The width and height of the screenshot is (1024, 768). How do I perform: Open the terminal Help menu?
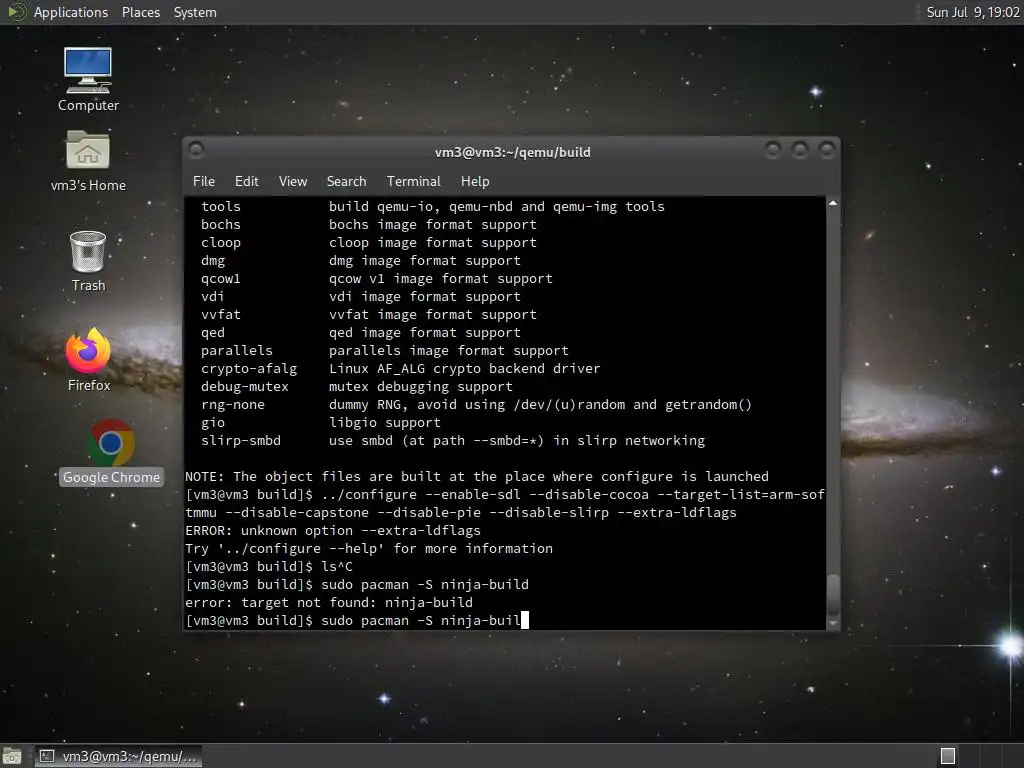point(475,182)
